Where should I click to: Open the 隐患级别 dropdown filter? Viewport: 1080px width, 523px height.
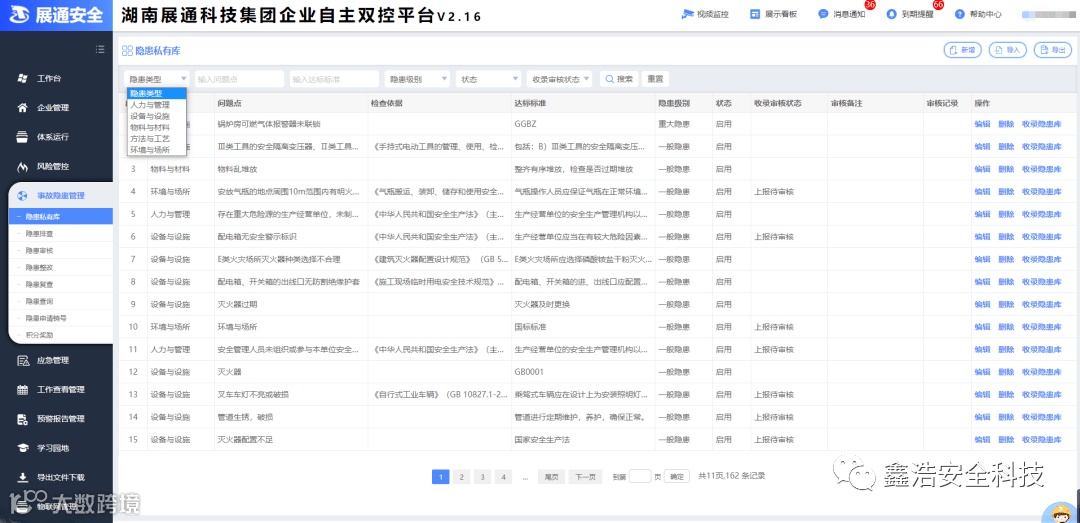[x=417, y=79]
